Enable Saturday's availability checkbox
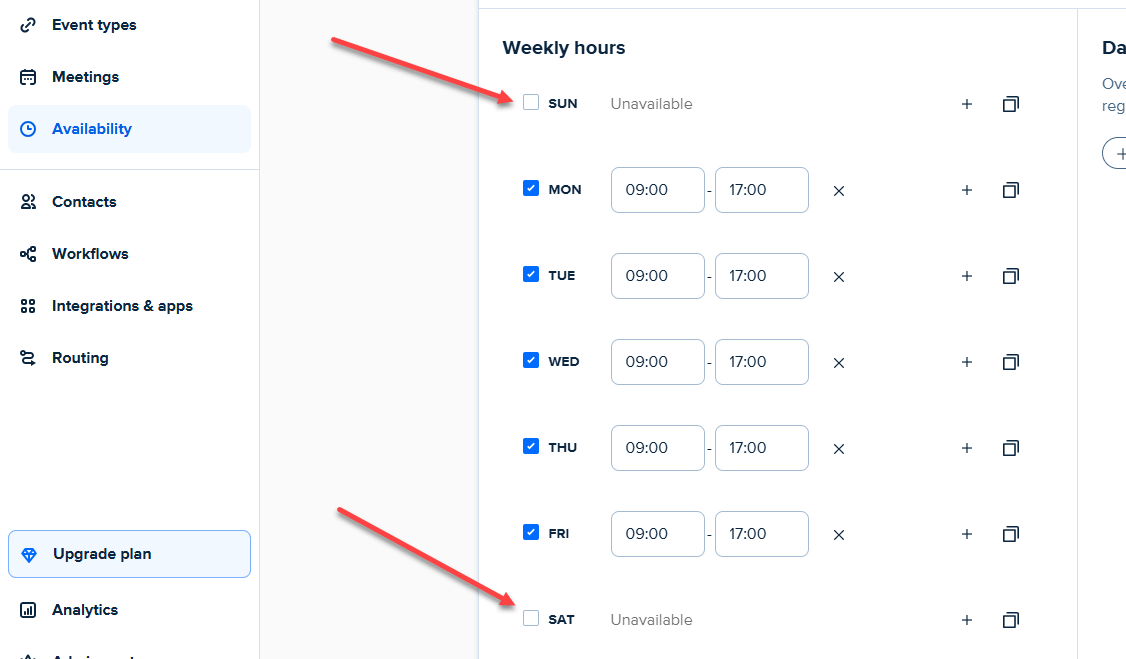This screenshot has height=659, width=1126. (x=530, y=618)
